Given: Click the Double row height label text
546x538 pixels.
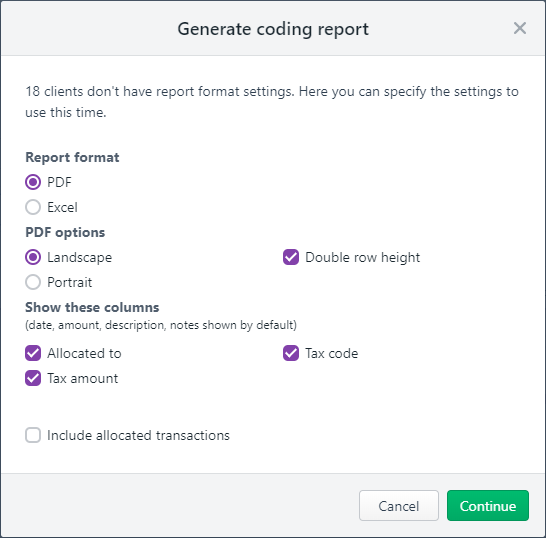Looking at the screenshot, I should 362,258.
